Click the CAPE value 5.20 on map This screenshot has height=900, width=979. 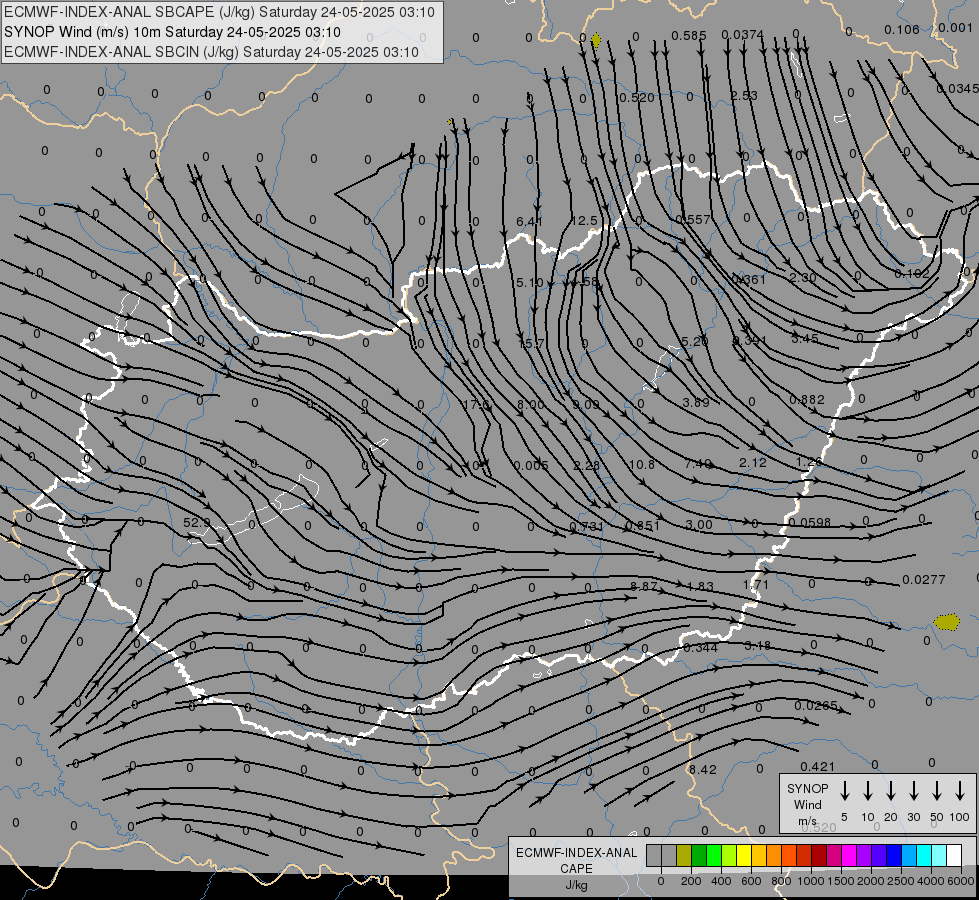[x=694, y=341]
